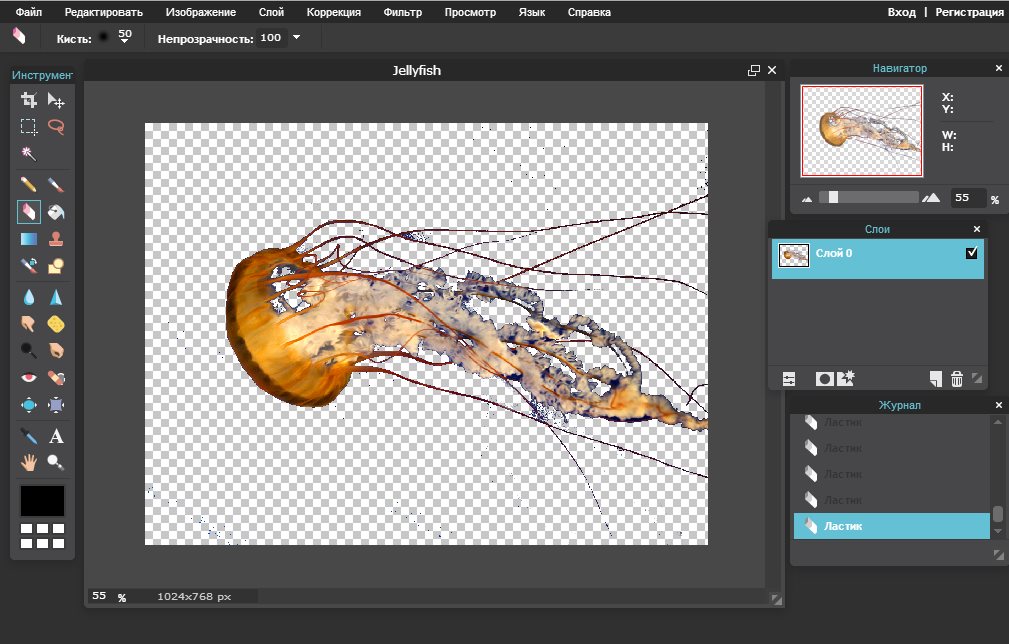This screenshot has height=644, width=1009.
Task: Click the status bar zoom field 55
Action: point(100,596)
